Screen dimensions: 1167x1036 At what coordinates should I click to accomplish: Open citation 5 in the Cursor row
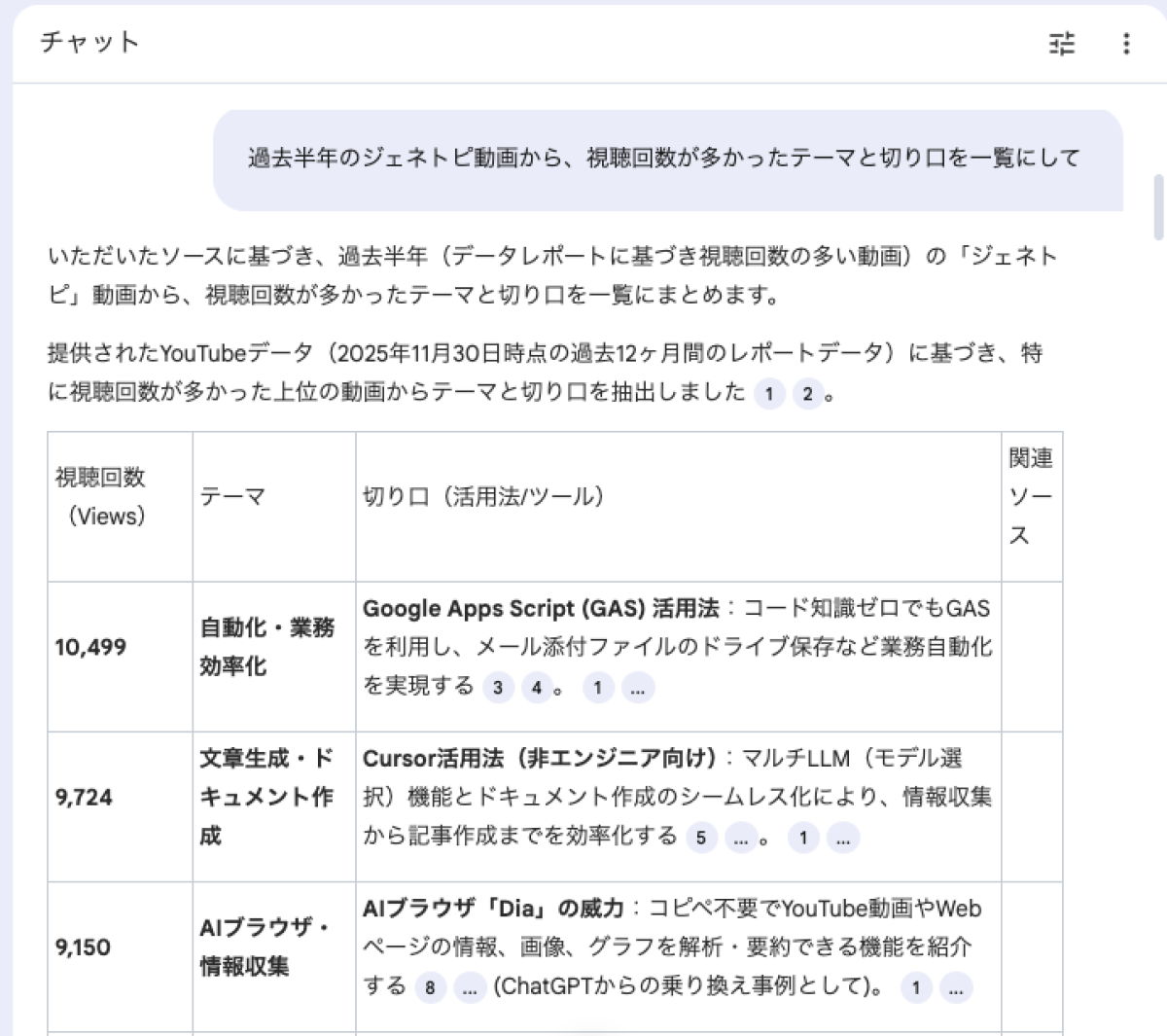point(701,838)
